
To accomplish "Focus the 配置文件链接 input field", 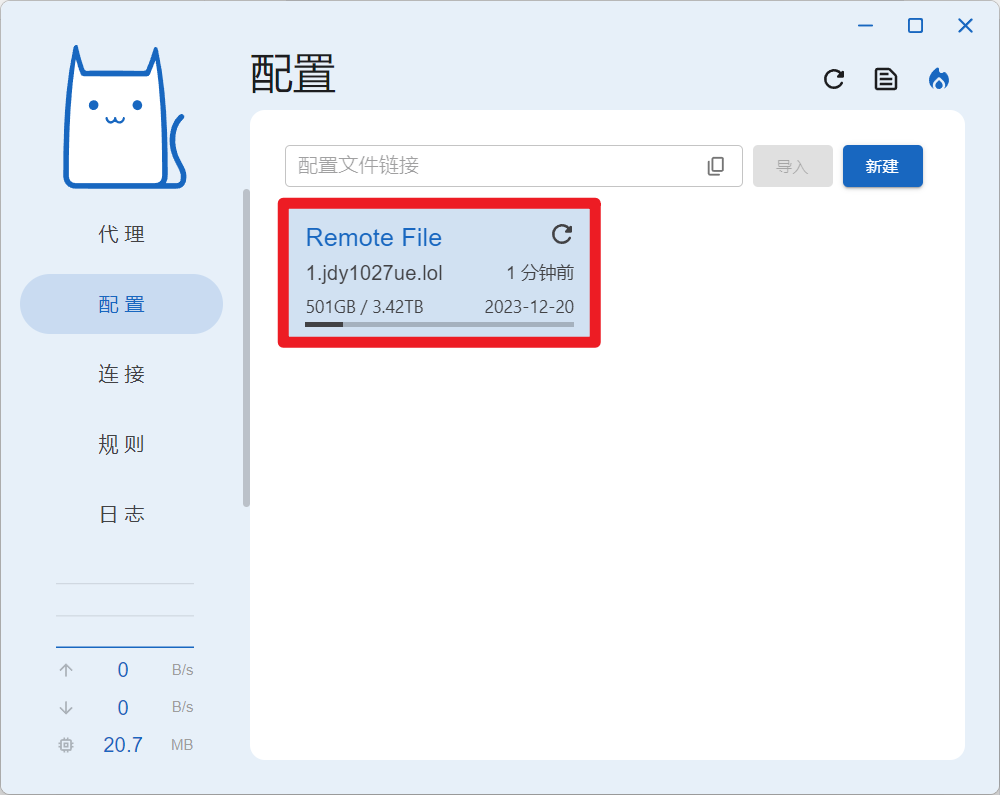I will (x=514, y=166).
